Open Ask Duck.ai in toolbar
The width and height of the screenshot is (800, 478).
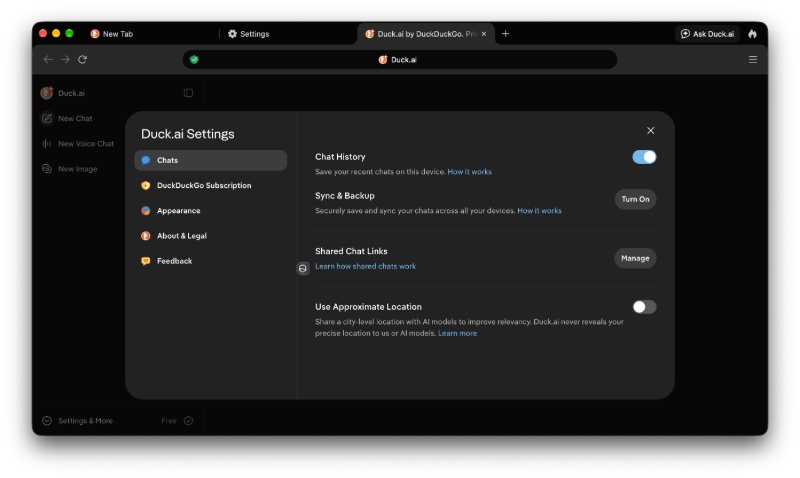click(x=708, y=34)
